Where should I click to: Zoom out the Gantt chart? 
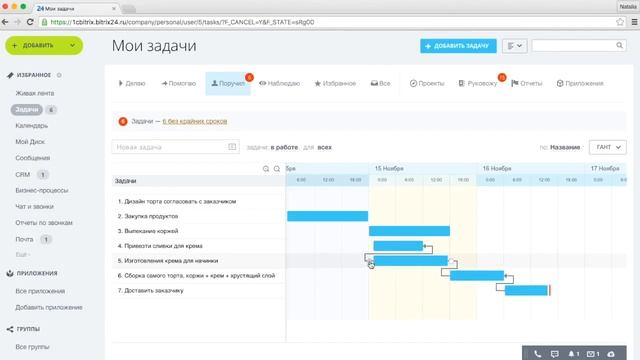277,169
